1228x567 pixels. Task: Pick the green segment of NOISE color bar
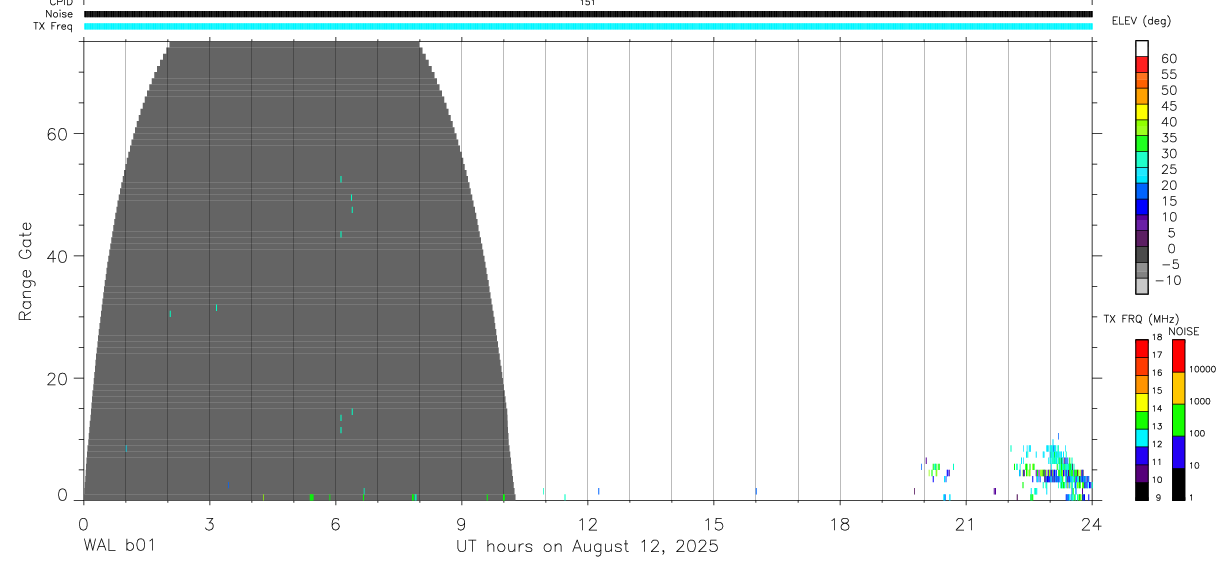[x=1178, y=419]
